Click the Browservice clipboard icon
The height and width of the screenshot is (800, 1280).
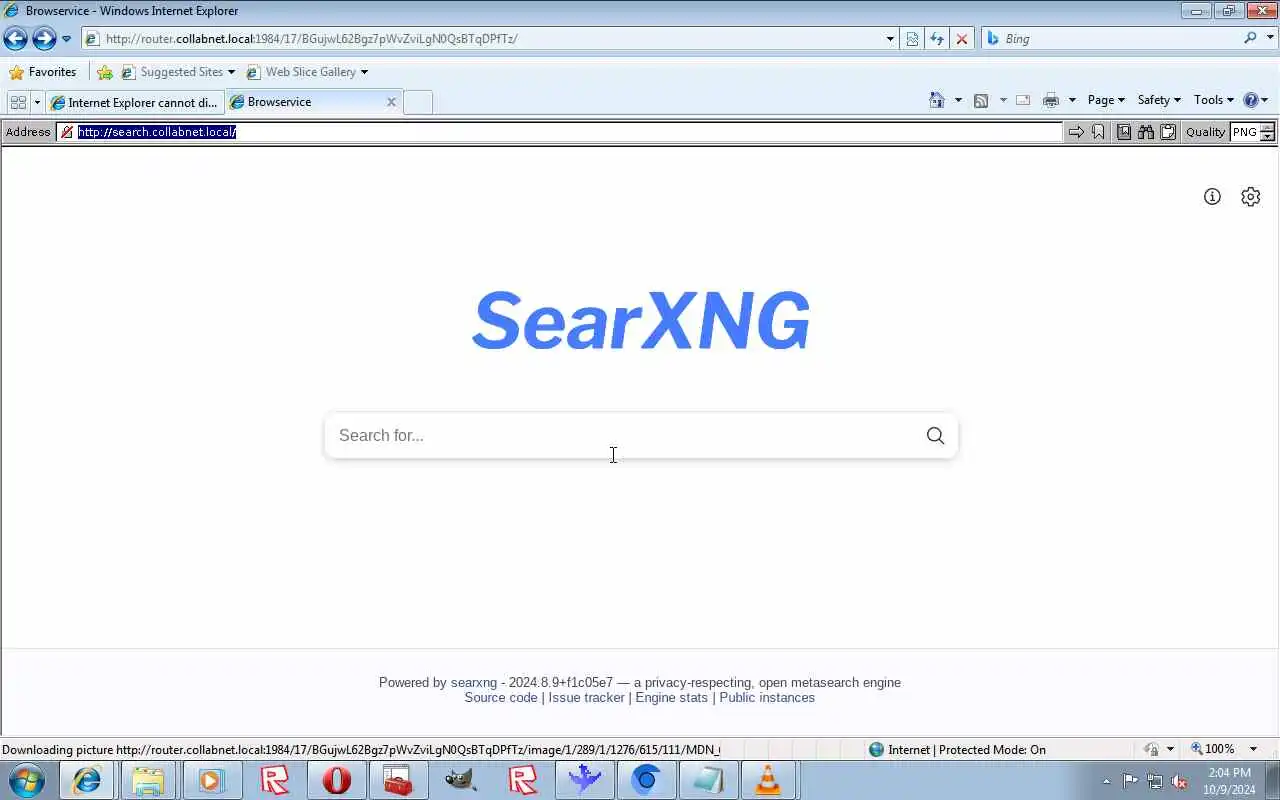1168,132
